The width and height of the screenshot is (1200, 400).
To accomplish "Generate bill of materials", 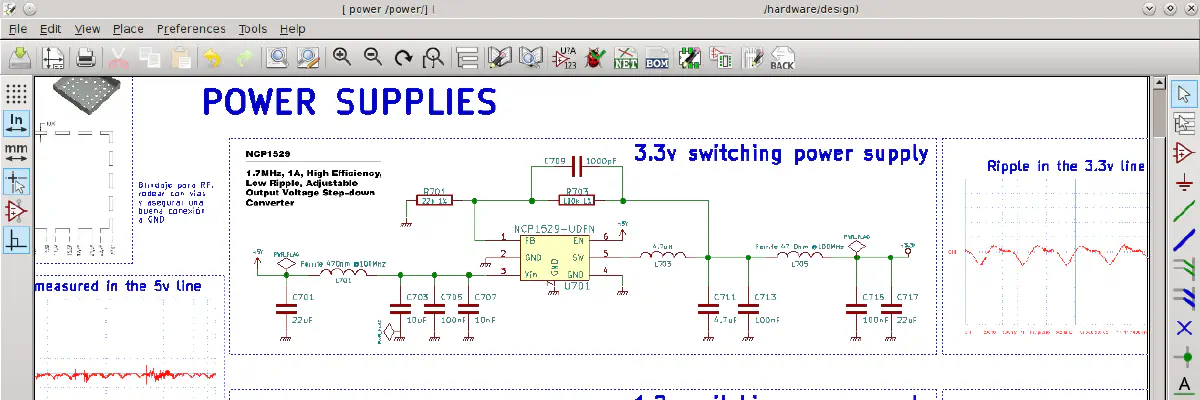I will pyautogui.click(x=657, y=58).
